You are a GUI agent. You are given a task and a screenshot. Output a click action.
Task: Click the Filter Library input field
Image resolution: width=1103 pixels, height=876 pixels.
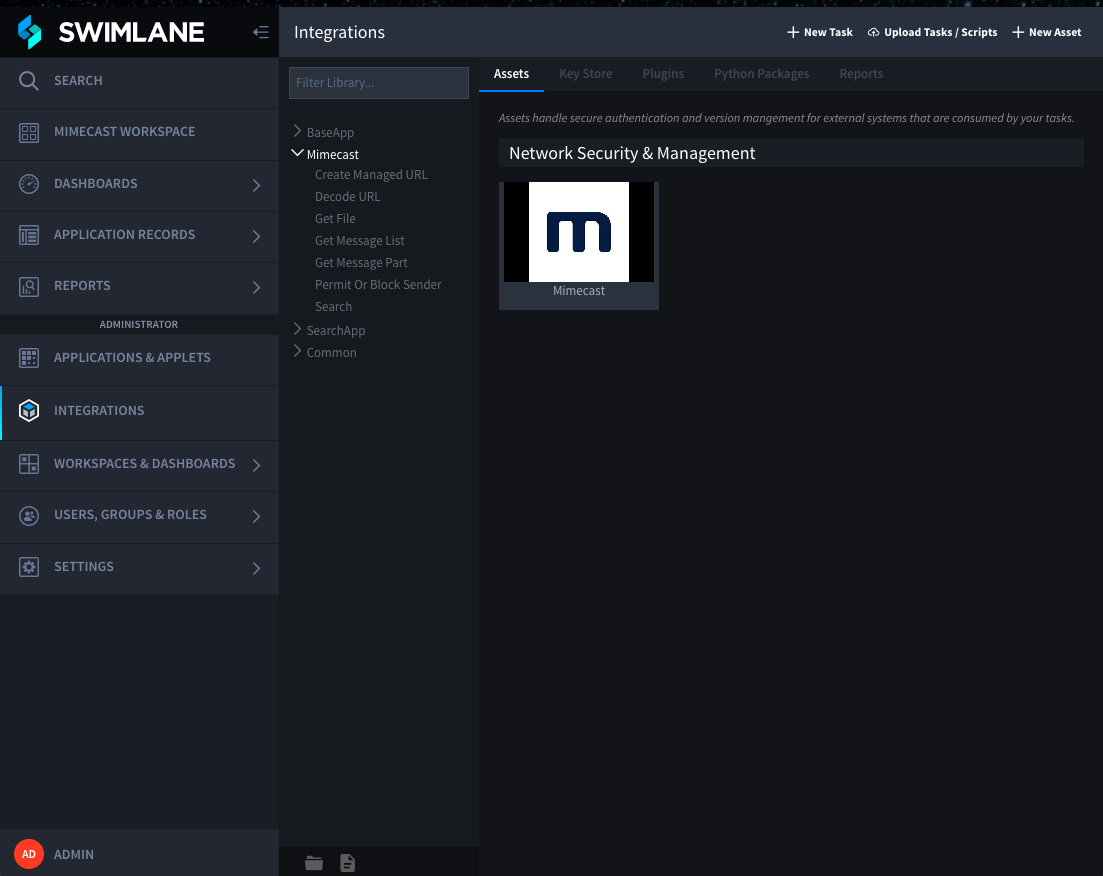(379, 83)
